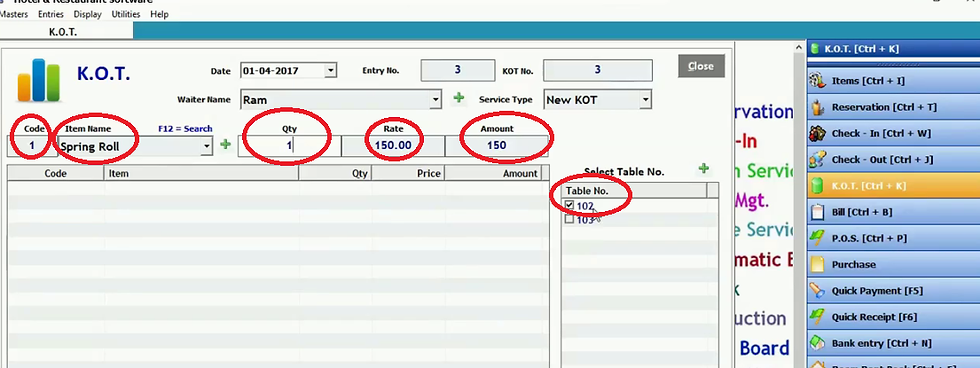Click Reservation [Ctrl + T] label
This screenshot has height=368, width=980.
coord(884,107)
